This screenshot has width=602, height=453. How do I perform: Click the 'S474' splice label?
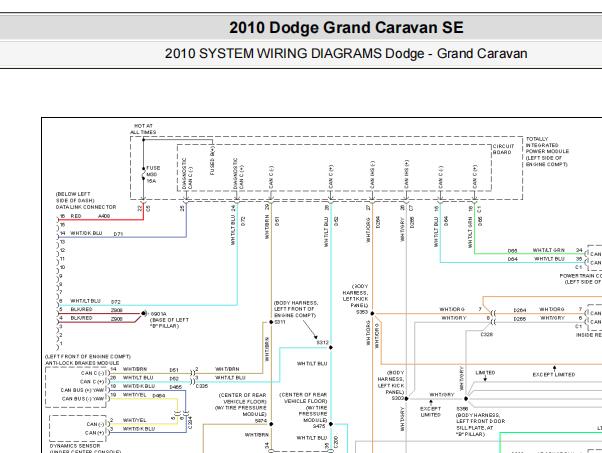pyautogui.click(x=261, y=421)
